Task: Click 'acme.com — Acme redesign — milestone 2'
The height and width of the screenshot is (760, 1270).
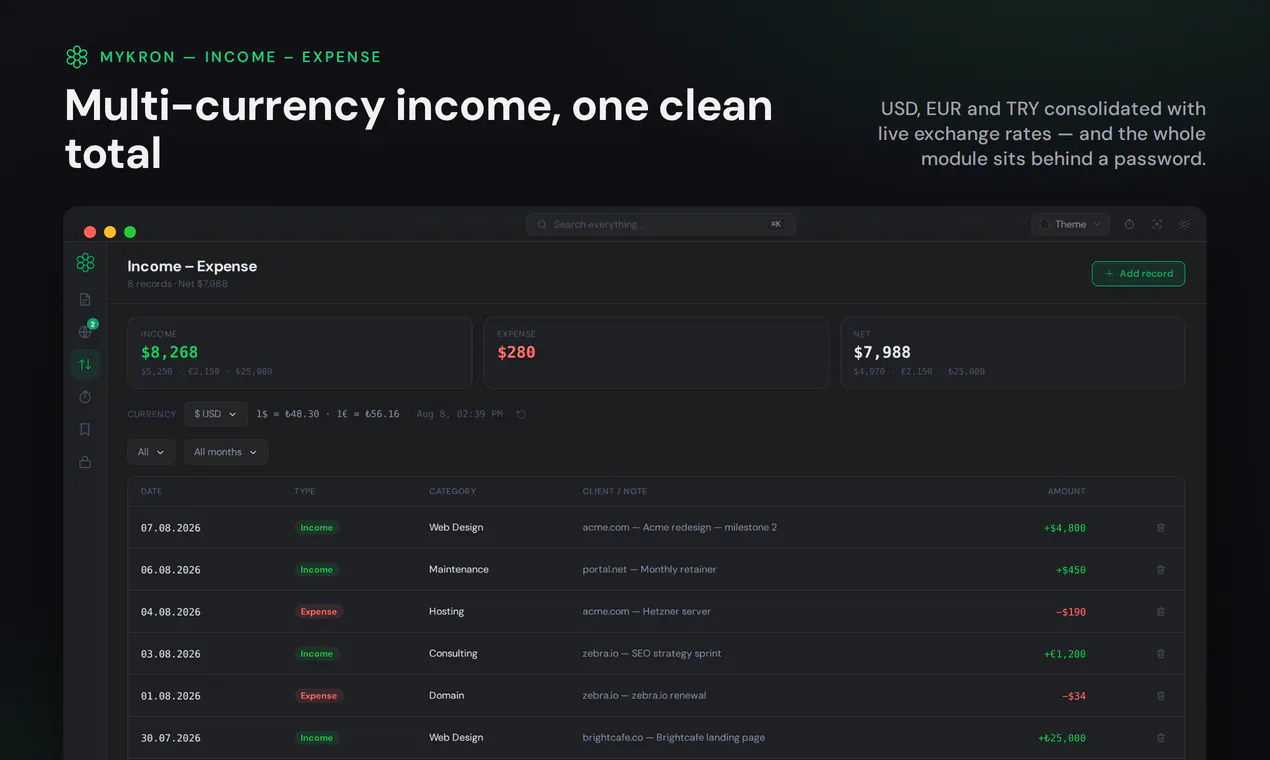Action: pos(680,527)
